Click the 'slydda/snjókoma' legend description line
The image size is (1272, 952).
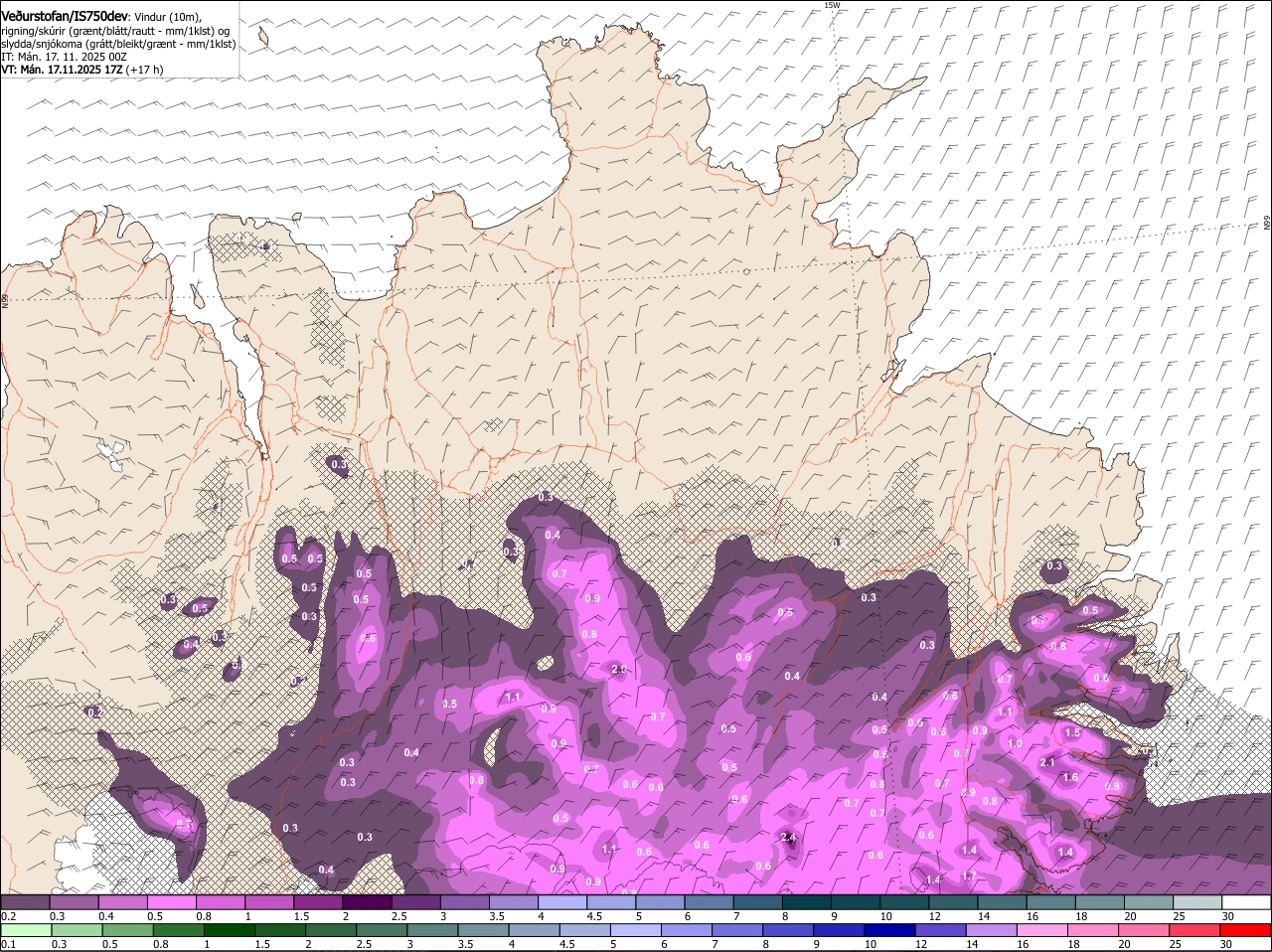point(118,44)
